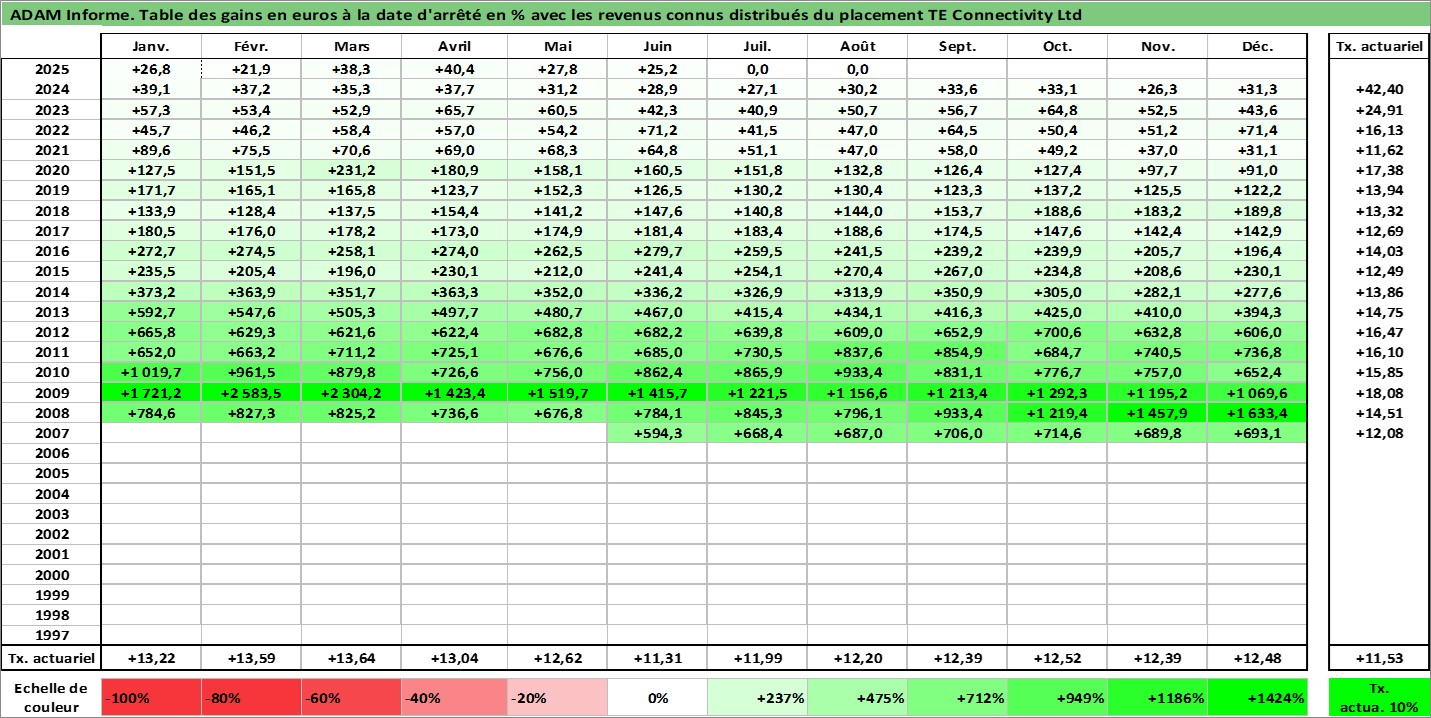Screen dimensions: 1431x718
Task: Select the Mai column header
Action: pyautogui.click(x=557, y=47)
